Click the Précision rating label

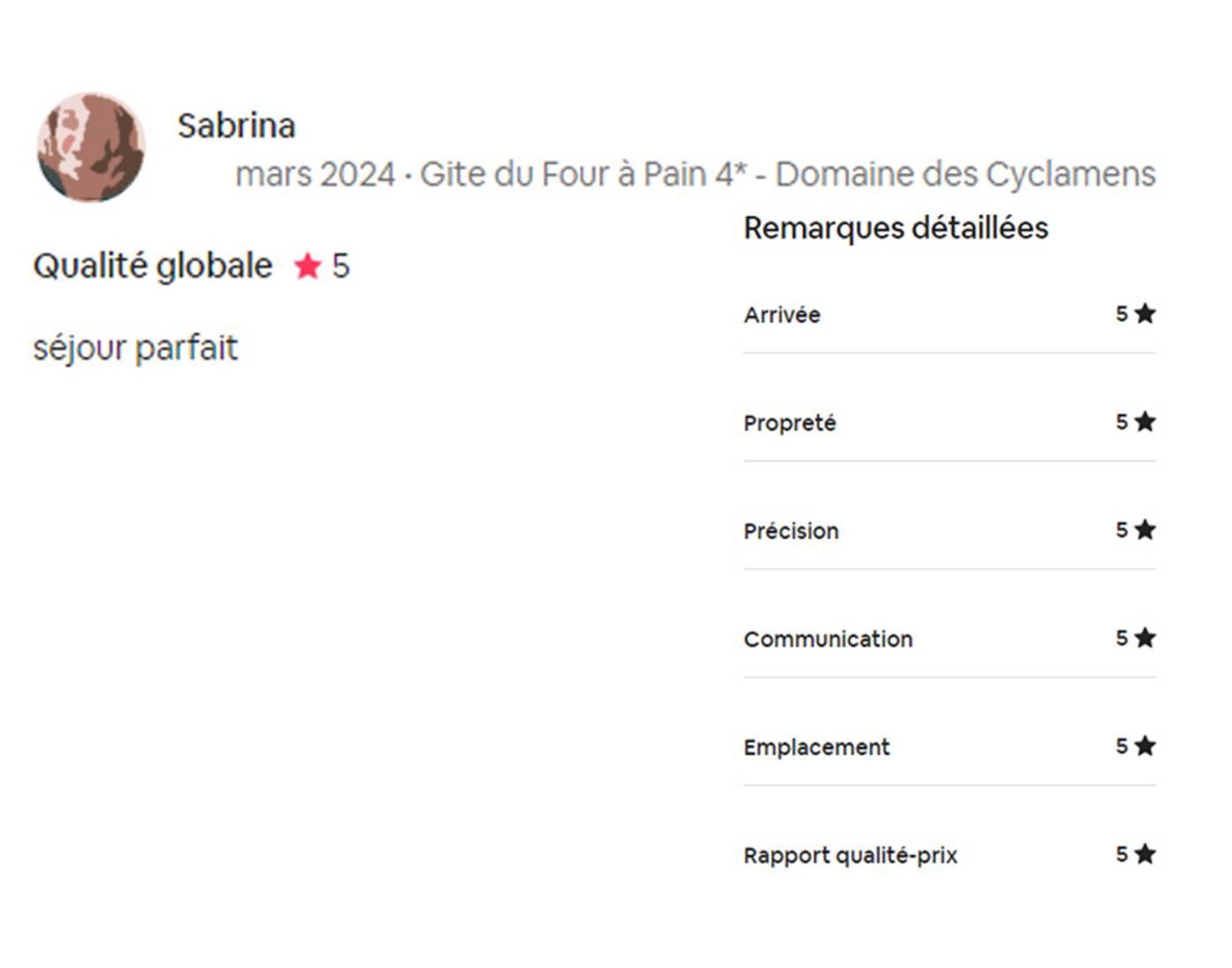[x=791, y=532]
